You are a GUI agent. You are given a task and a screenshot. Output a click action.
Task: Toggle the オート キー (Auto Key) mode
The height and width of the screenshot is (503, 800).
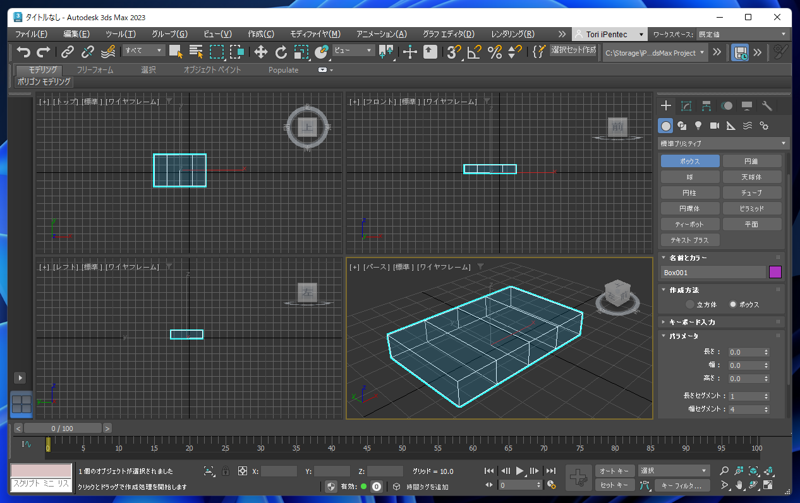(614, 471)
